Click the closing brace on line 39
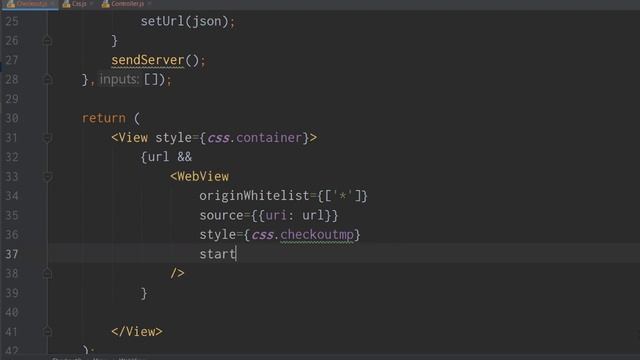 pyautogui.click(x=144, y=293)
